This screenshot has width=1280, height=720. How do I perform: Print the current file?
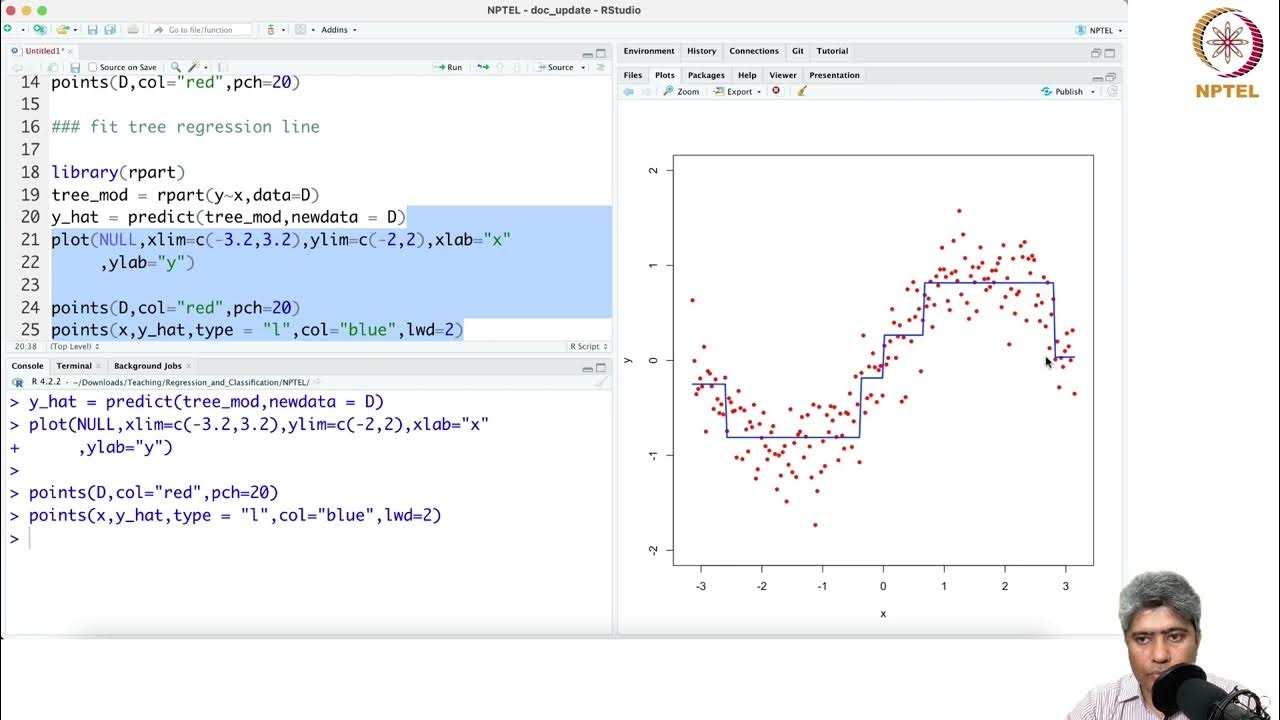(133, 30)
